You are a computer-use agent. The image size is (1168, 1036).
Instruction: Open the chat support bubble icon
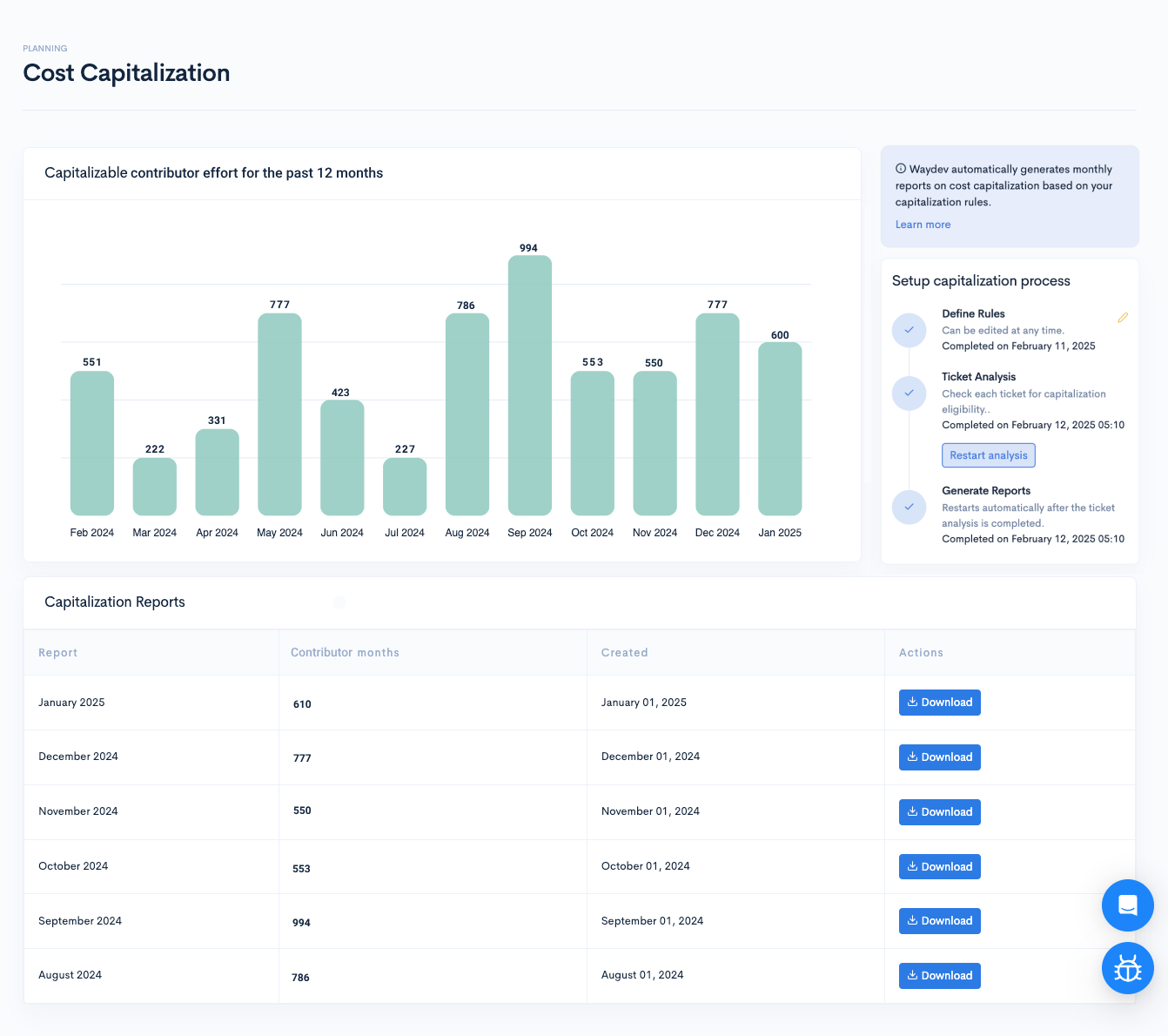(x=1127, y=905)
